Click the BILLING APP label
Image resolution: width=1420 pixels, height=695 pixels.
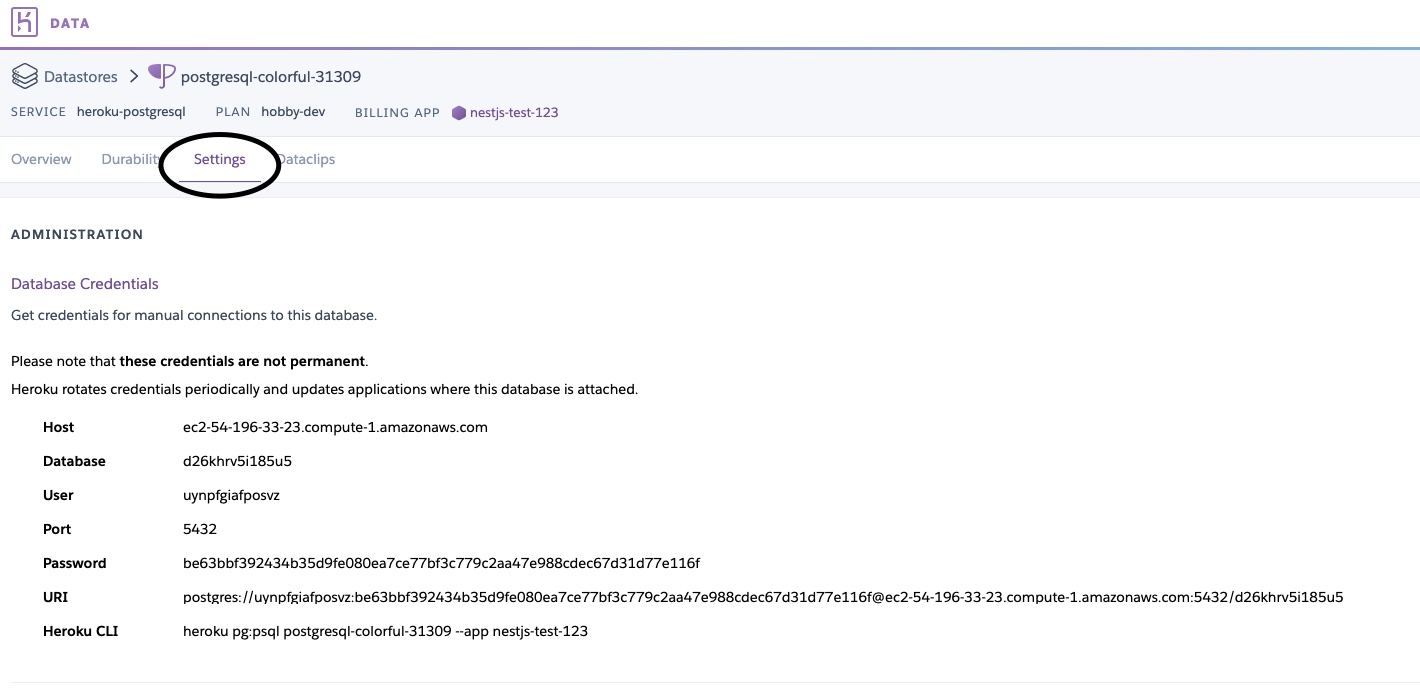click(x=397, y=113)
